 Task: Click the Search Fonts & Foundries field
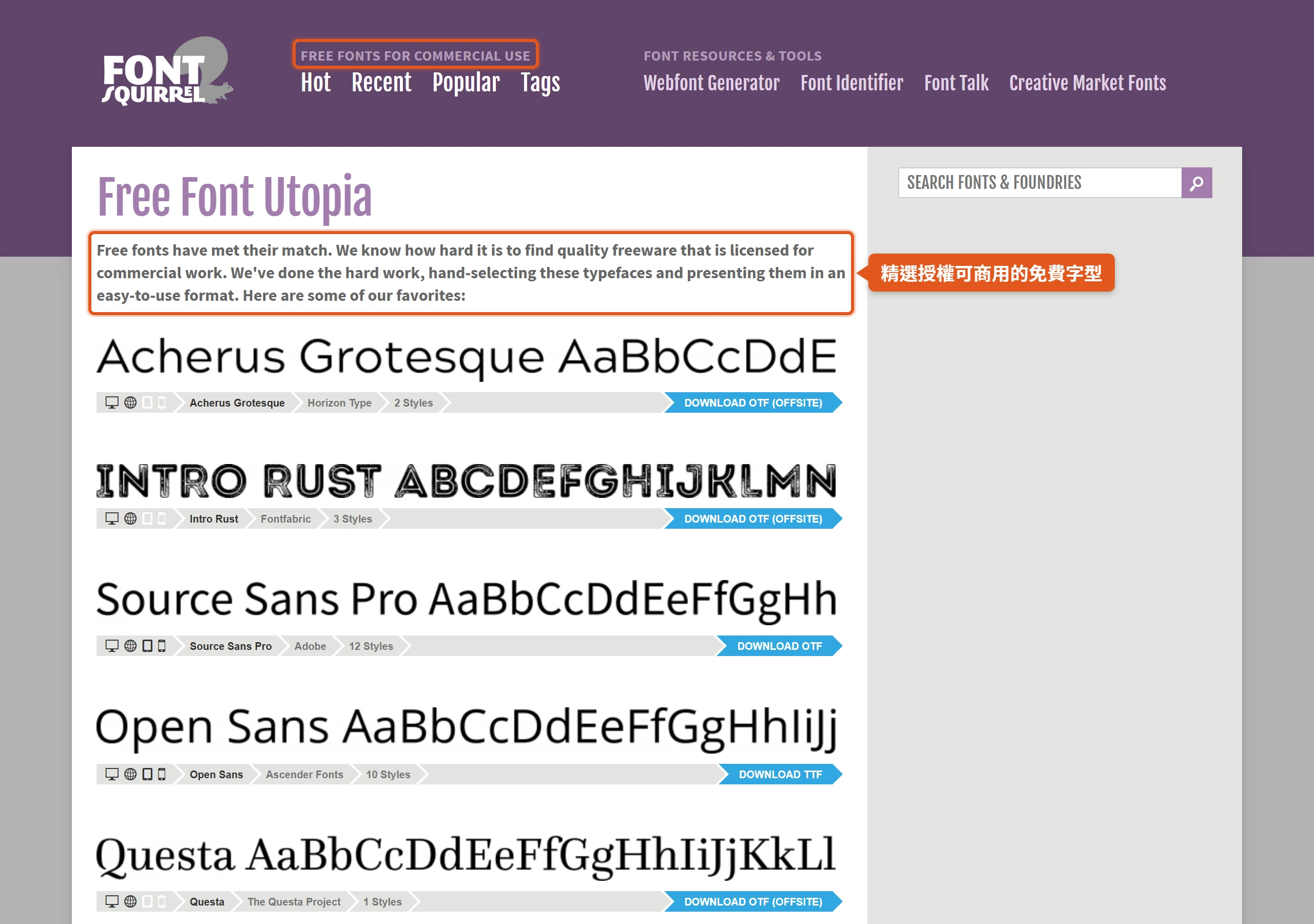[x=1040, y=183]
